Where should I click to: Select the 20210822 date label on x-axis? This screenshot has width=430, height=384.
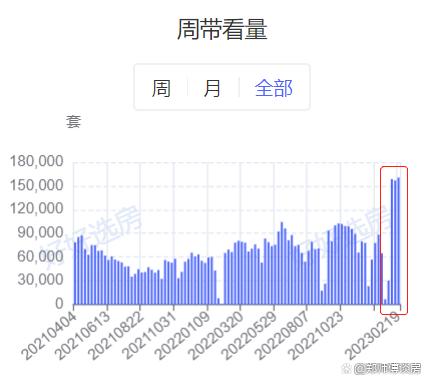coord(116,335)
